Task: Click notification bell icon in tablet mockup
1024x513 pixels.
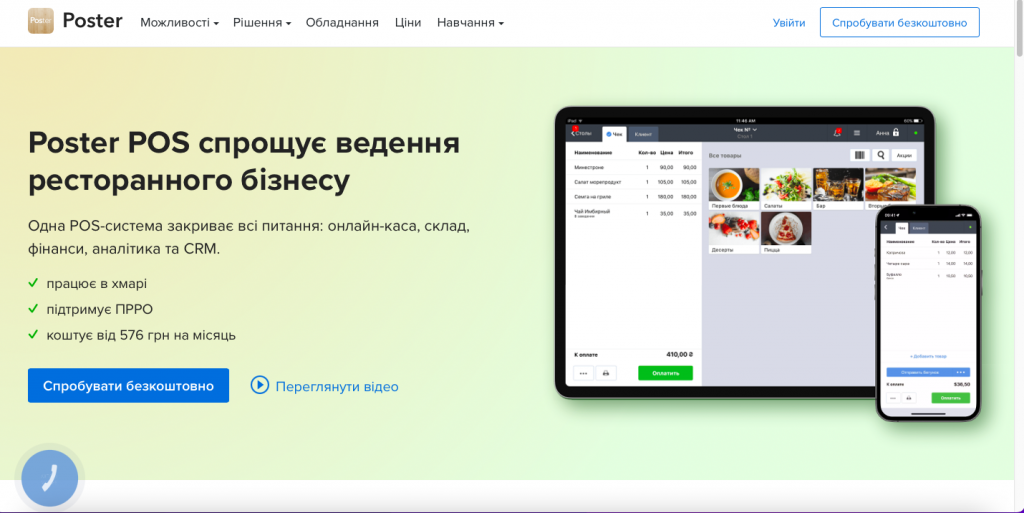Action: 837,132
